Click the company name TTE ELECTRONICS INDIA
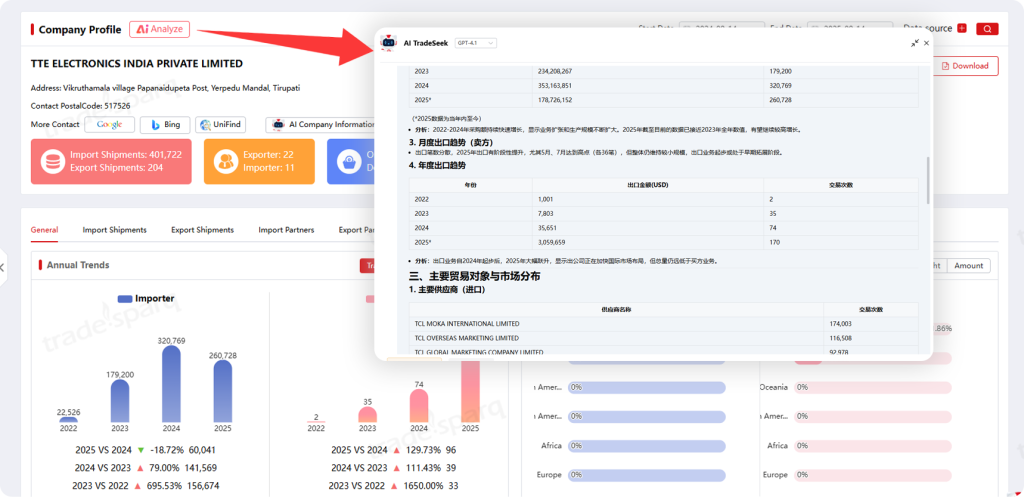 136,64
